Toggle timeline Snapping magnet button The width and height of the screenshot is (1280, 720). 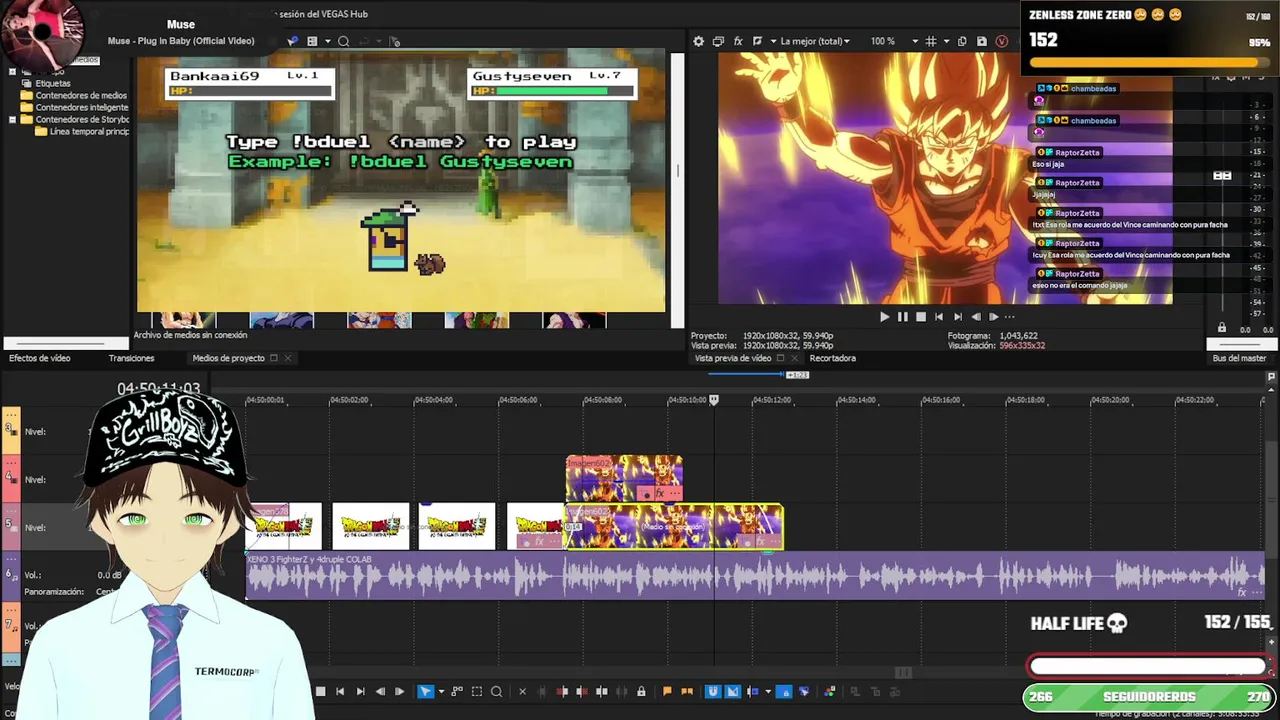[x=713, y=691]
